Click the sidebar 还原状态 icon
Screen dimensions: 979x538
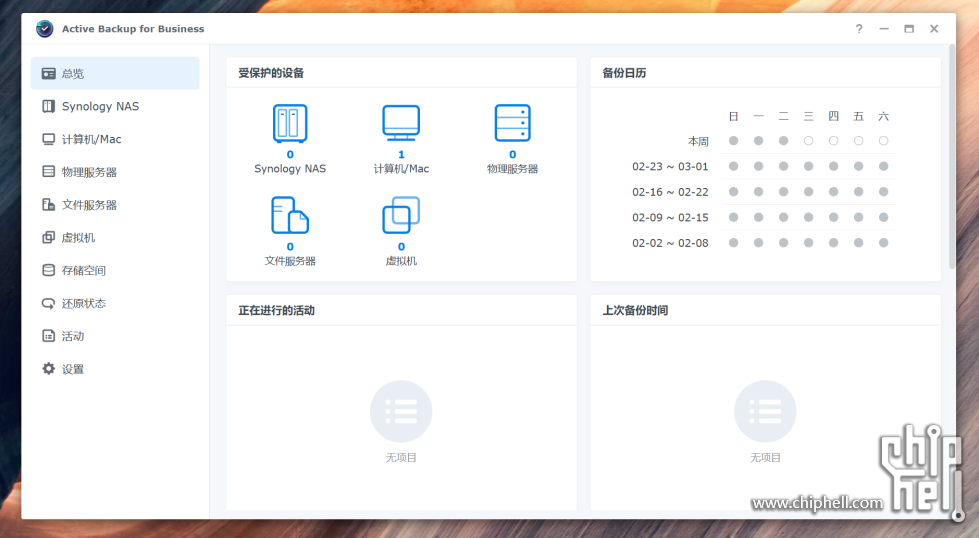click(x=48, y=303)
